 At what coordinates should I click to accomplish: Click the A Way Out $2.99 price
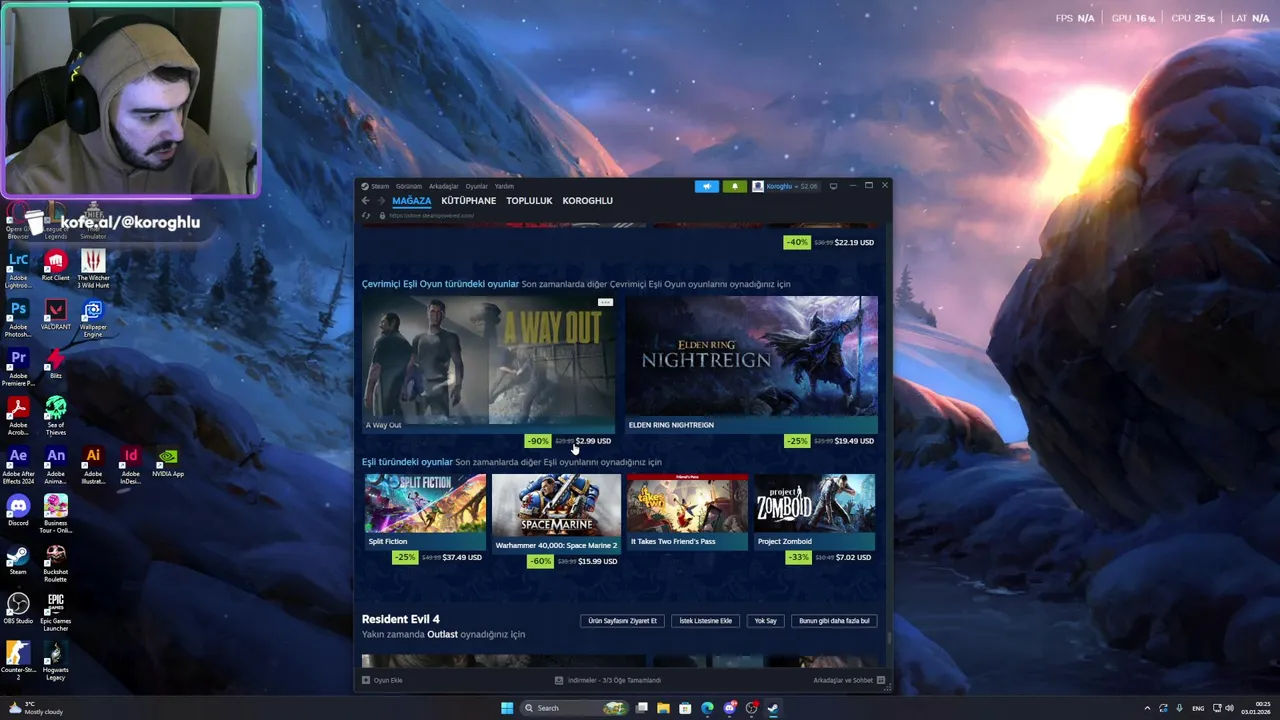[593, 441]
